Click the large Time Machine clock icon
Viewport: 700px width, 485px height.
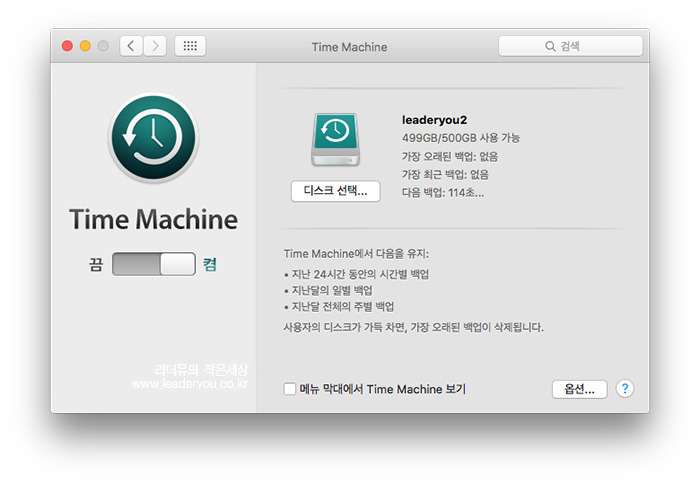point(154,137)
